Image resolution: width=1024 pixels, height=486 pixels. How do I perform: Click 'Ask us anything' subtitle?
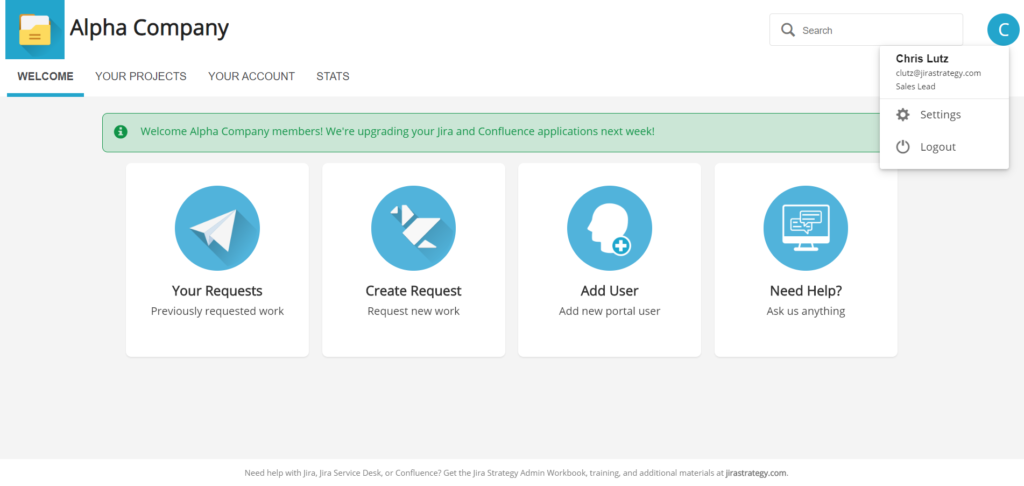pos(806,312)
